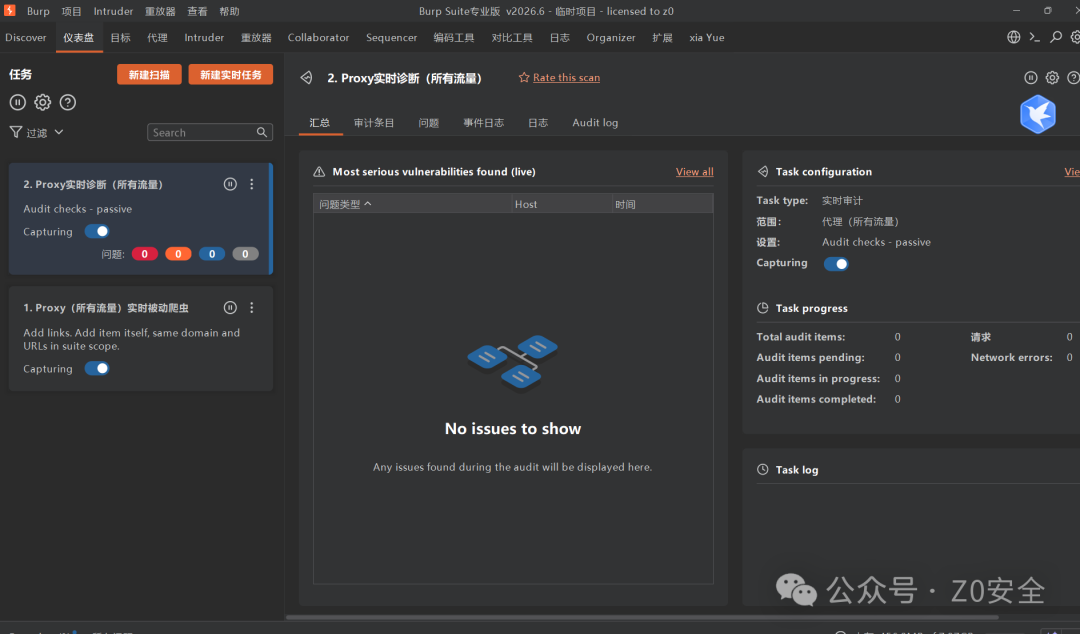The image size is (1080, 634).
Task: Toggle Capturing switch on the task 1 card
Action: 97,369
